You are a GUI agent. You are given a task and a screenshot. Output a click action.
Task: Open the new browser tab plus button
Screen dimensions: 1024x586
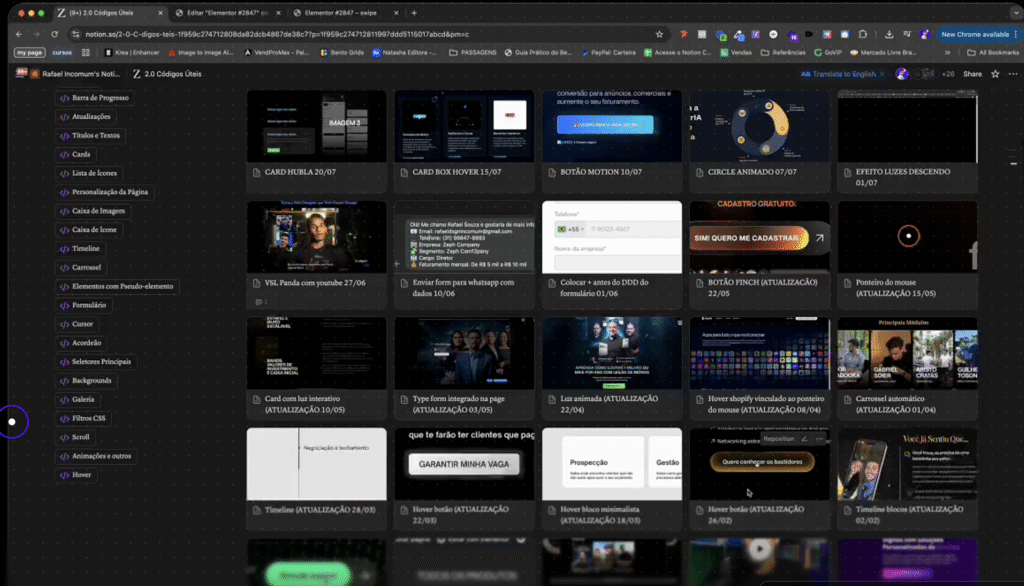pos(414,12)
